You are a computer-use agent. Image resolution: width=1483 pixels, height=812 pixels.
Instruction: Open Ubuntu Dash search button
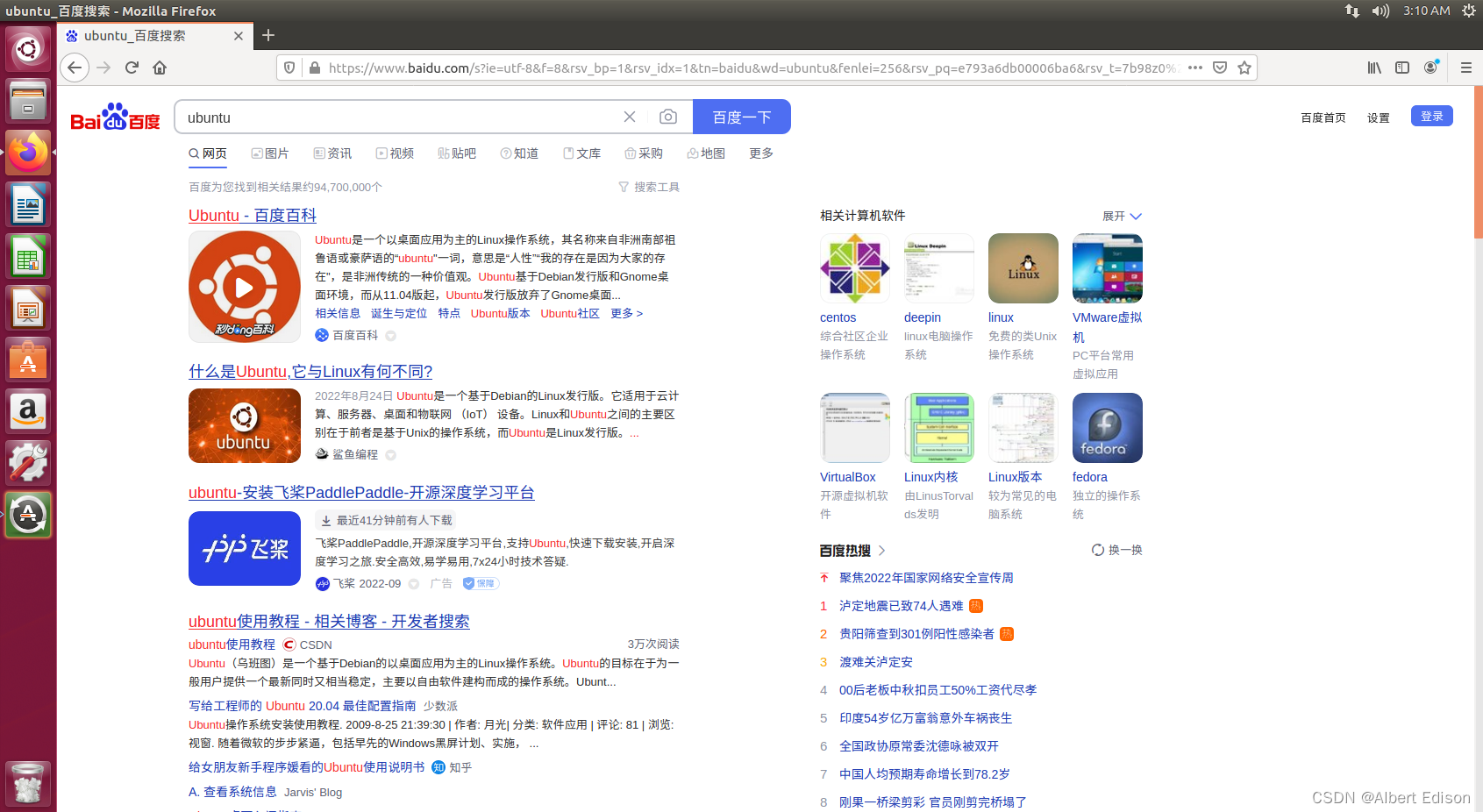[x=28, y=49]
